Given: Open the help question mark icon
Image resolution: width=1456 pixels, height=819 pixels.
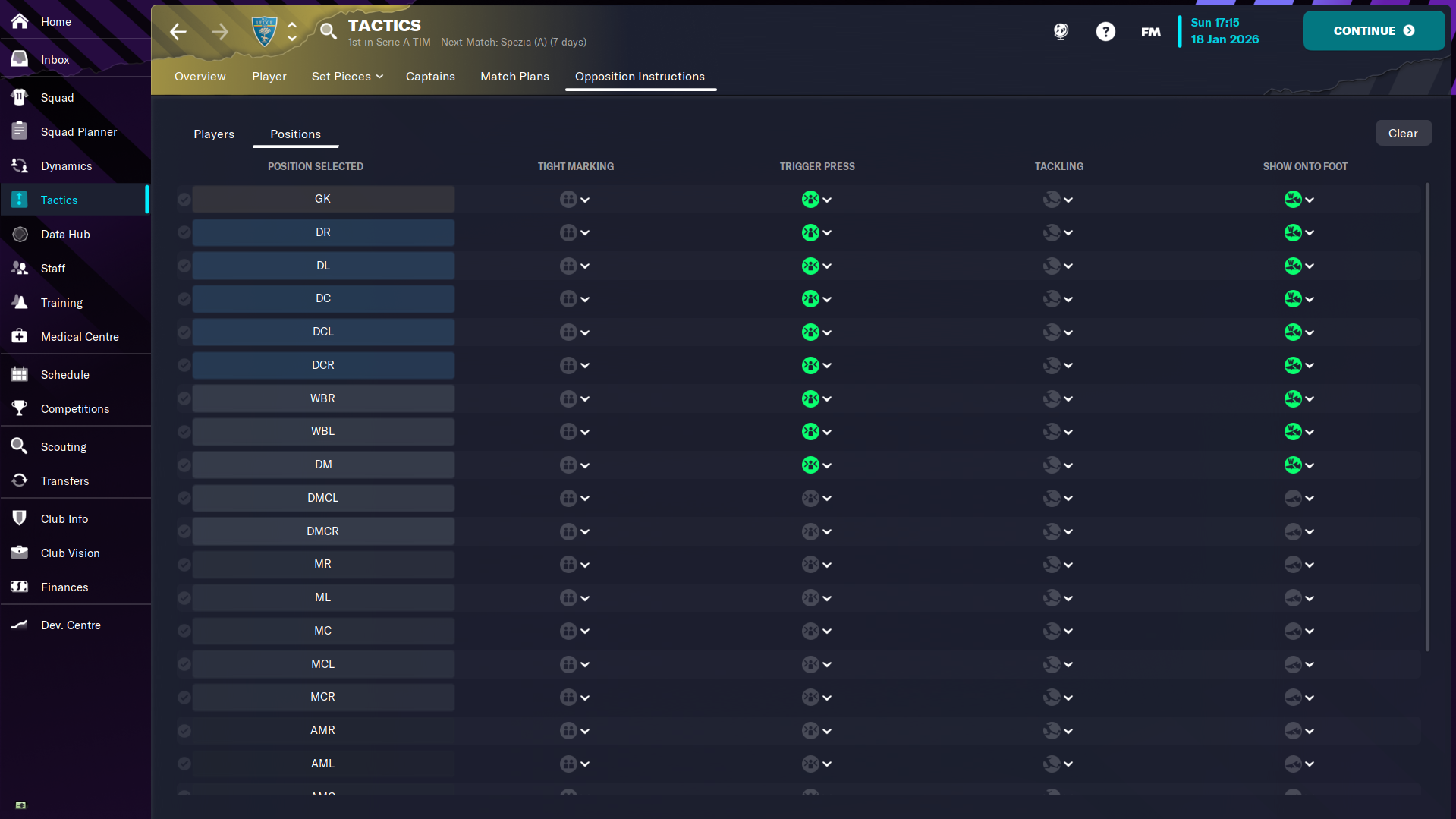Looking at the screenshot, I should pyautogui.click(x=1105, y=31).
